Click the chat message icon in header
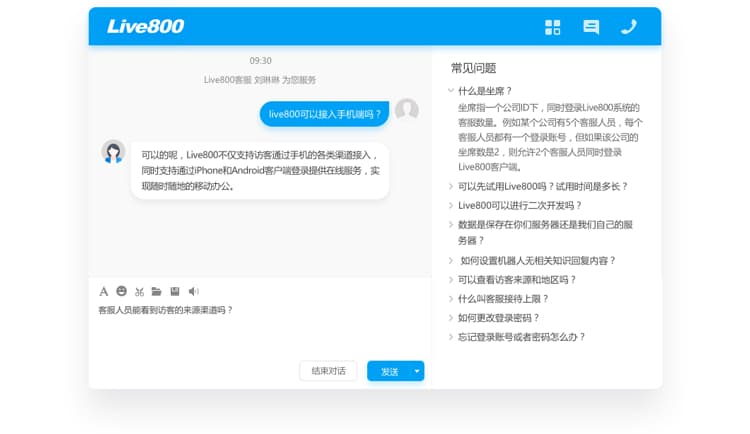Viewport: 750px width, 434px height. [591, 27]
